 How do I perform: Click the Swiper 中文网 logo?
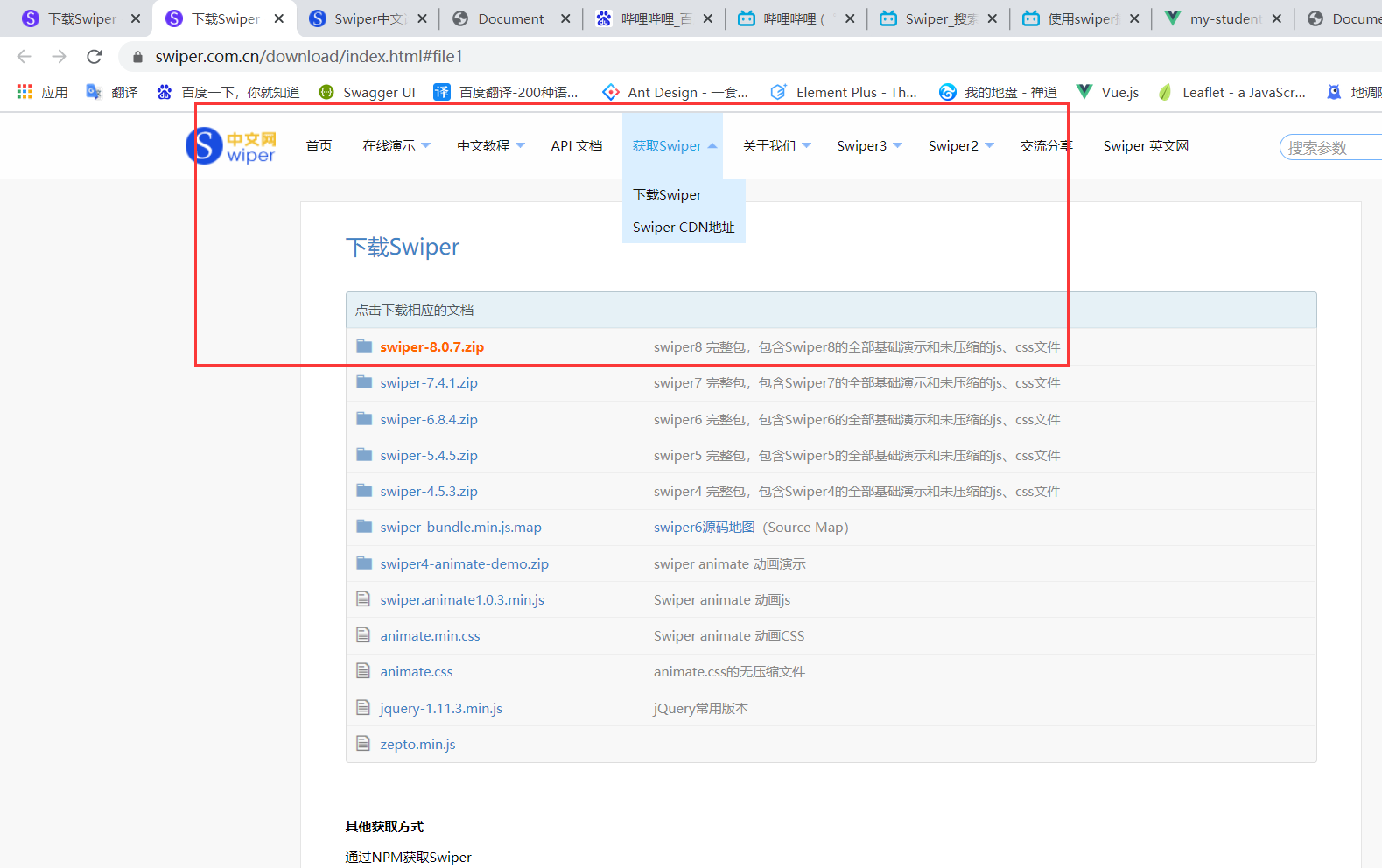[x=231, y=145]
